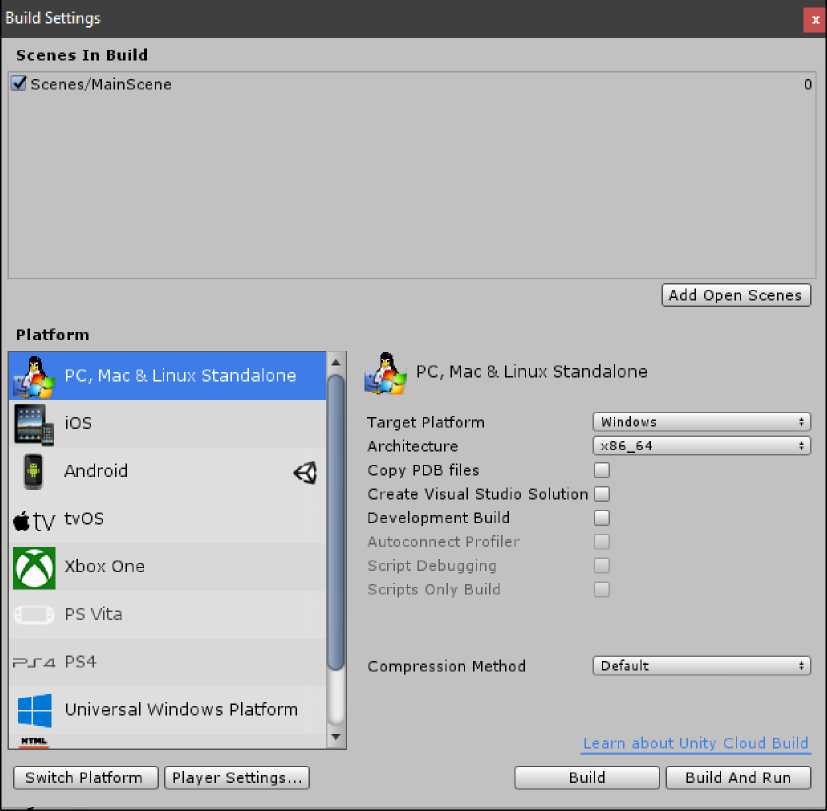
Task: Toggle the Scripts Only Build checkbox
Action: (x=602, y=590)
